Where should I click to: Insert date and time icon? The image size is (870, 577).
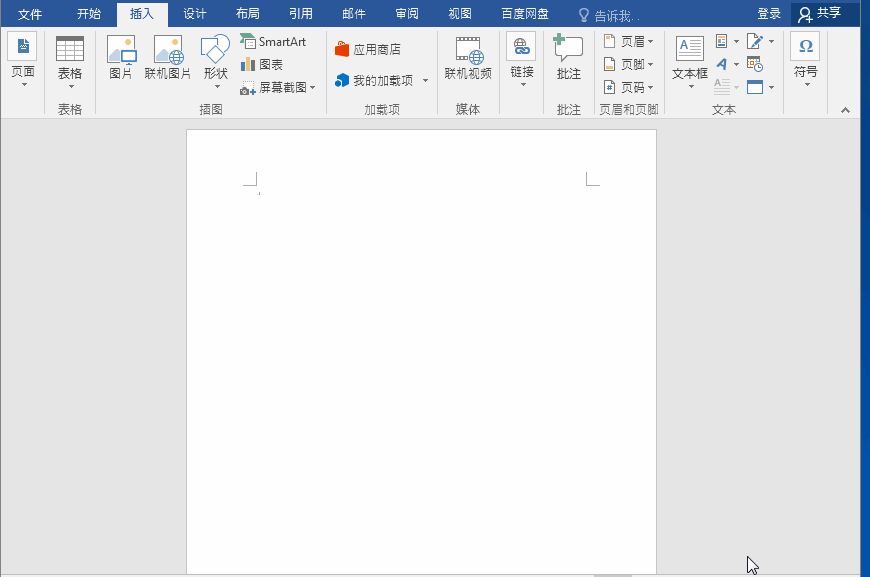[755, 64]
